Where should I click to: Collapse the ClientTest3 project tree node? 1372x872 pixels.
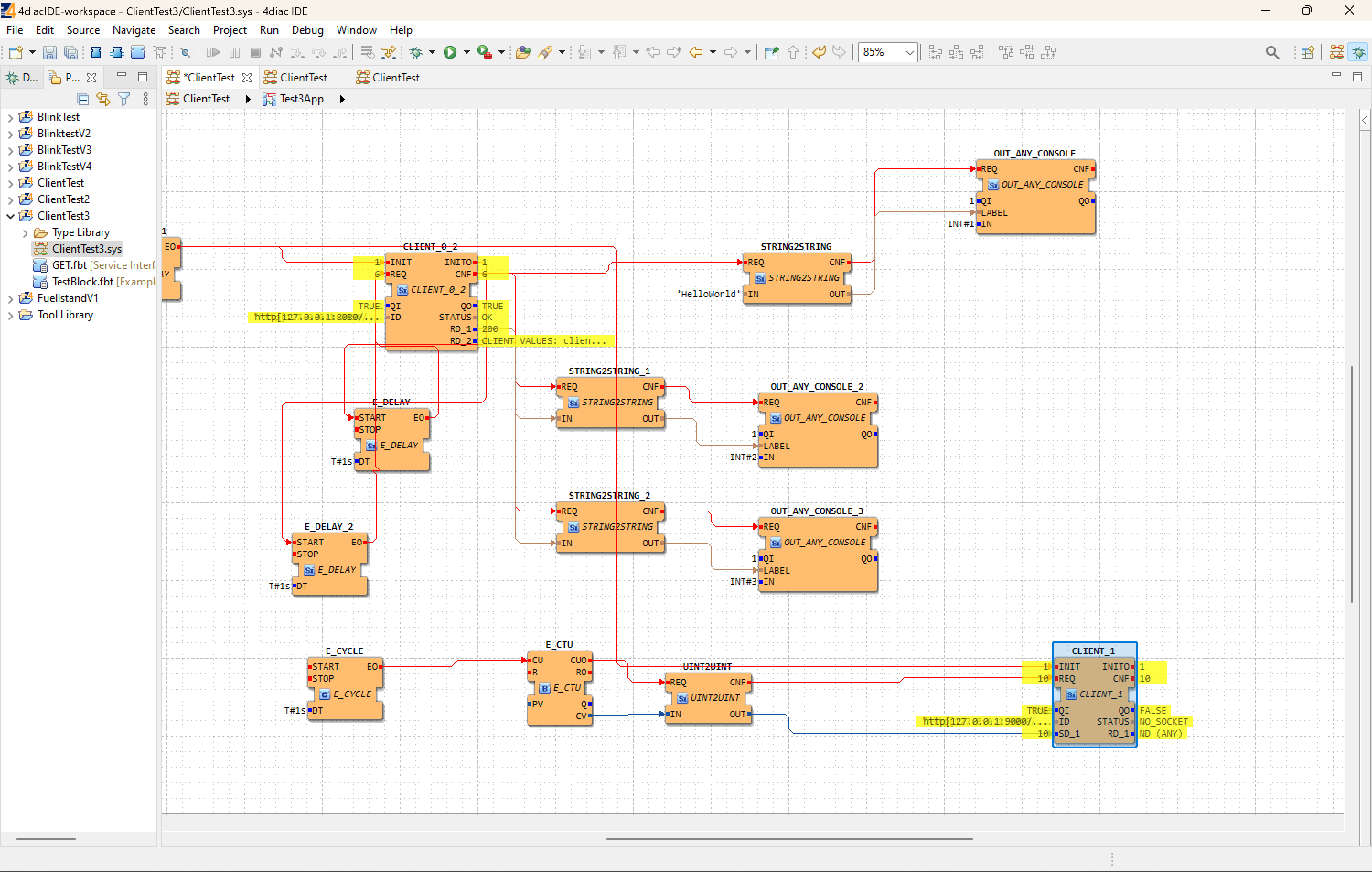pos(10,216)
